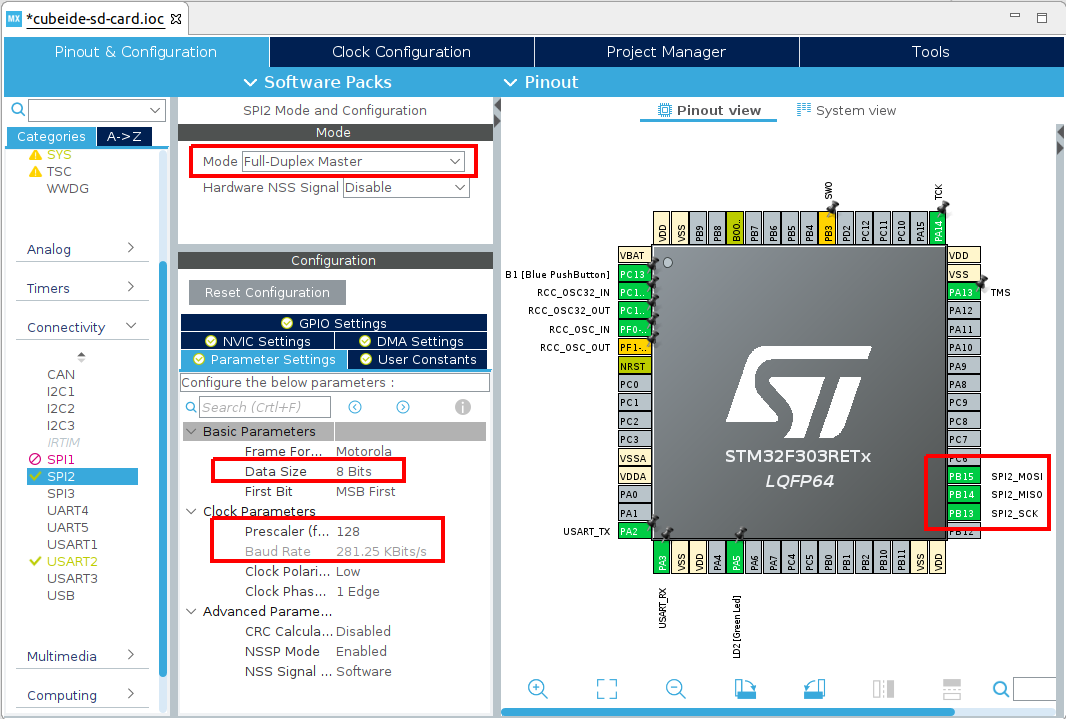
Task: Zoom out of the pinout view
Action: click(675, 689)
